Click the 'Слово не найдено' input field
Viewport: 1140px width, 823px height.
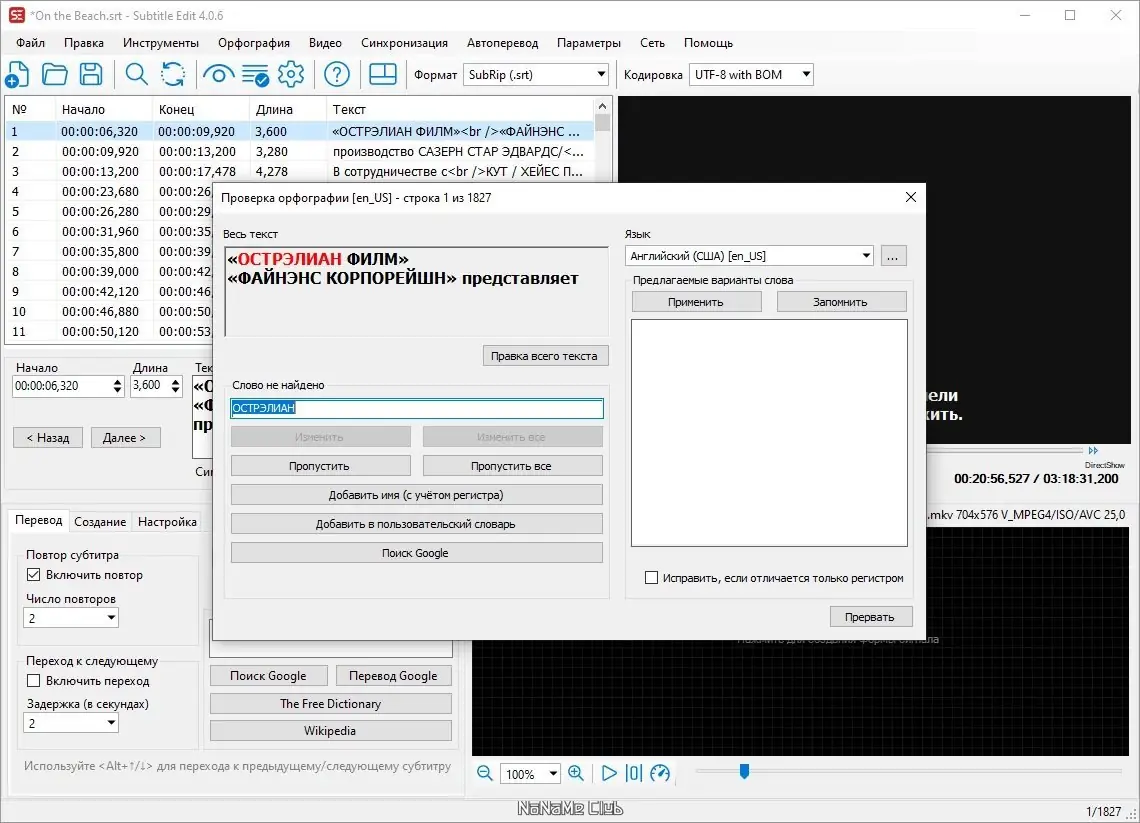tap(417, 408)
